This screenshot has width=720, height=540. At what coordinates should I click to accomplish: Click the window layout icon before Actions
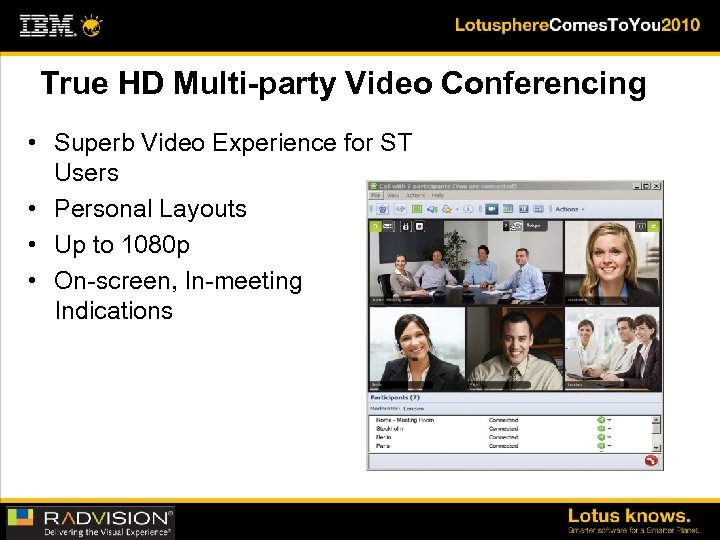539,209
